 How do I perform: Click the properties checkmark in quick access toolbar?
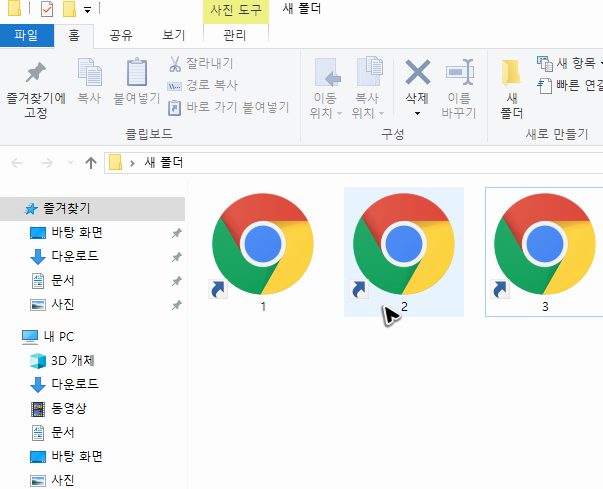(x=47, y=9)
